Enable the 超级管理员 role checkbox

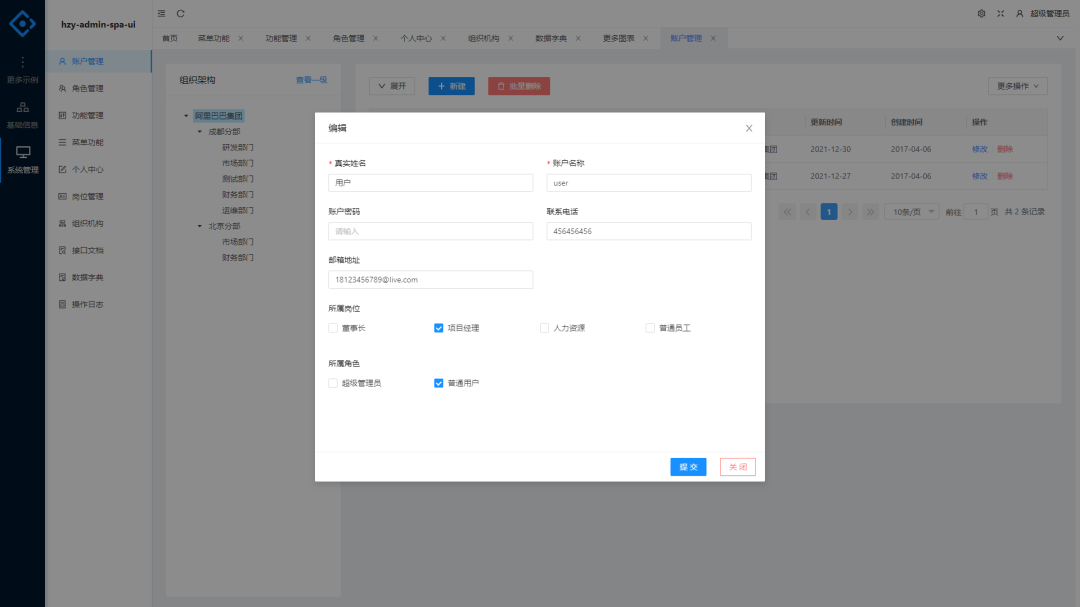333,382
